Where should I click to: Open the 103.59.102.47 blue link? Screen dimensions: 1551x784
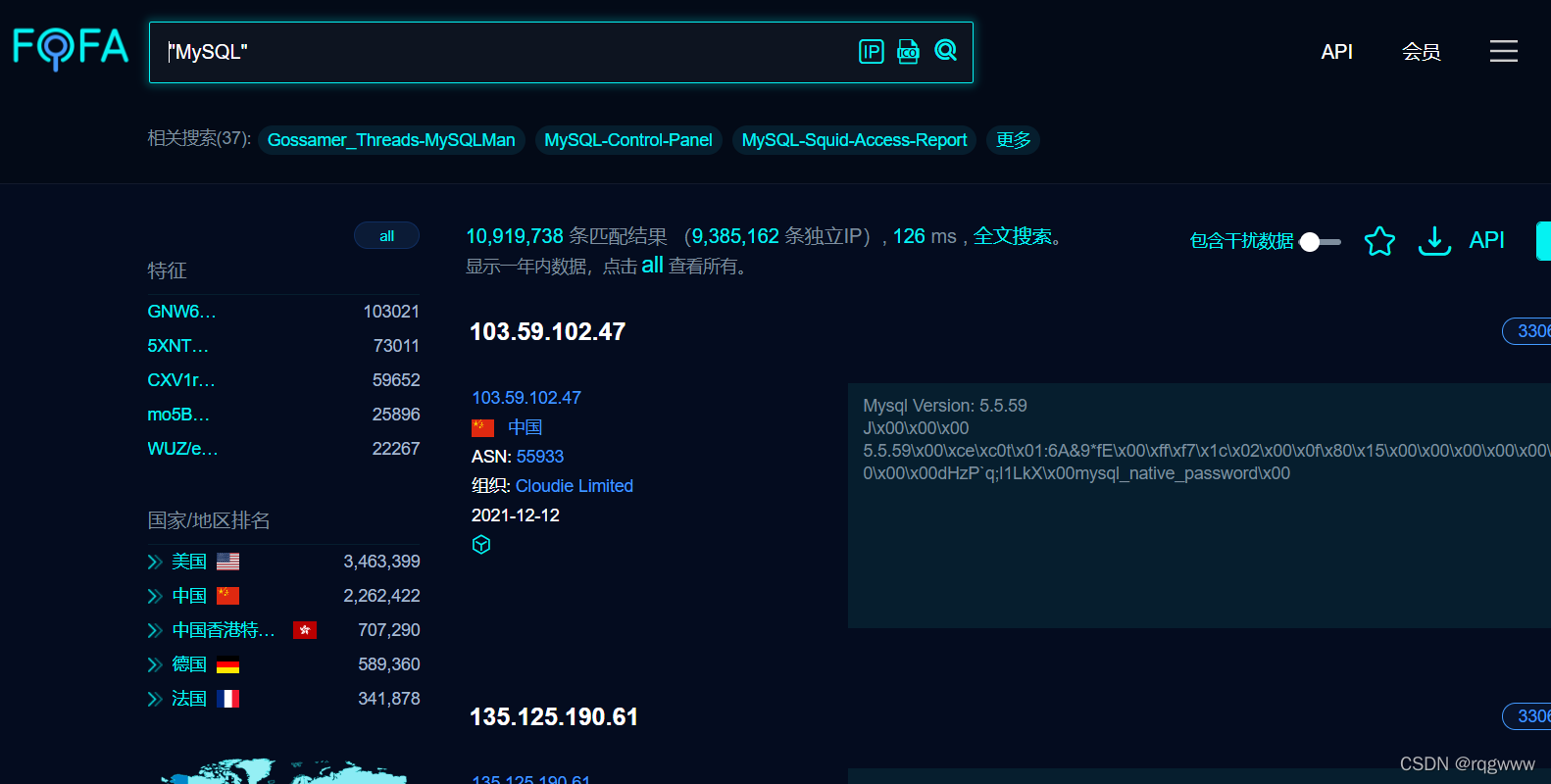526,398
